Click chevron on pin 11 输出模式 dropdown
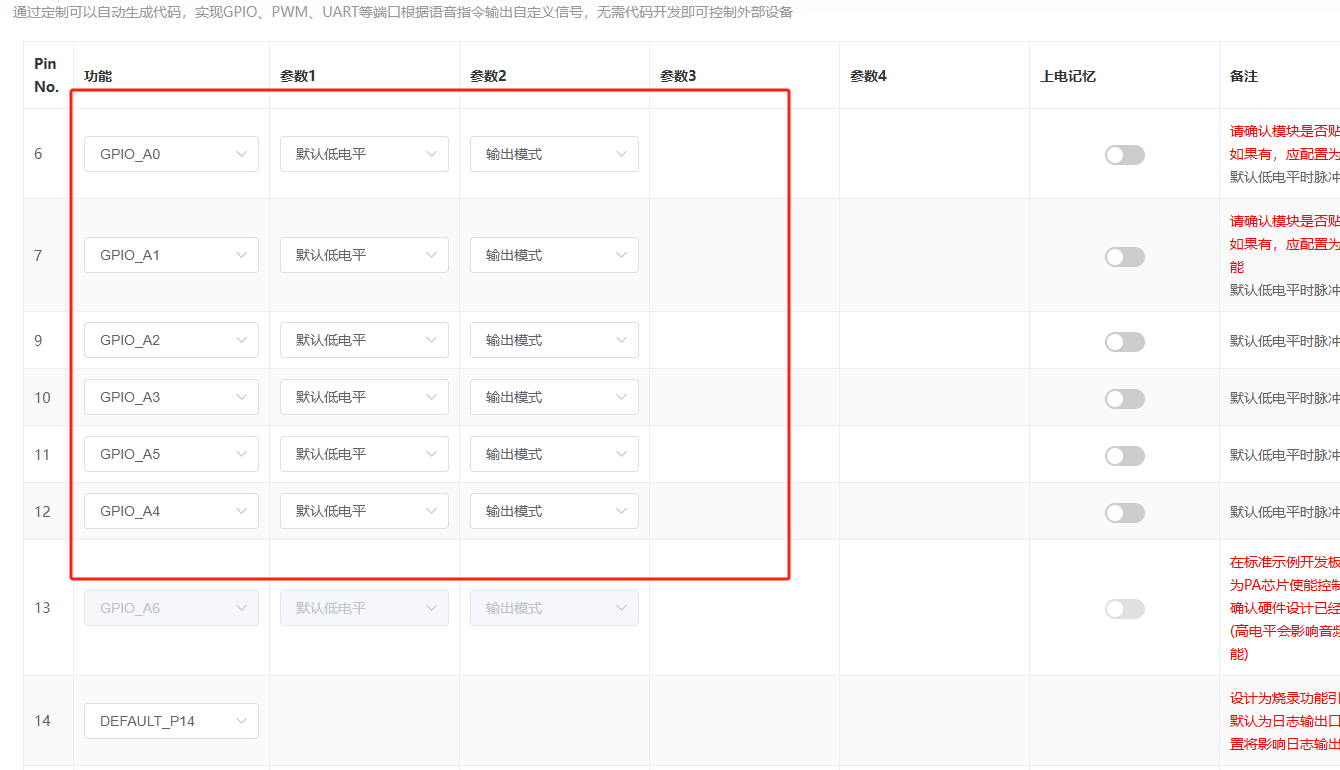This screenshot has height=770, width=1340. pyautogui.click(x=621, y=453)
